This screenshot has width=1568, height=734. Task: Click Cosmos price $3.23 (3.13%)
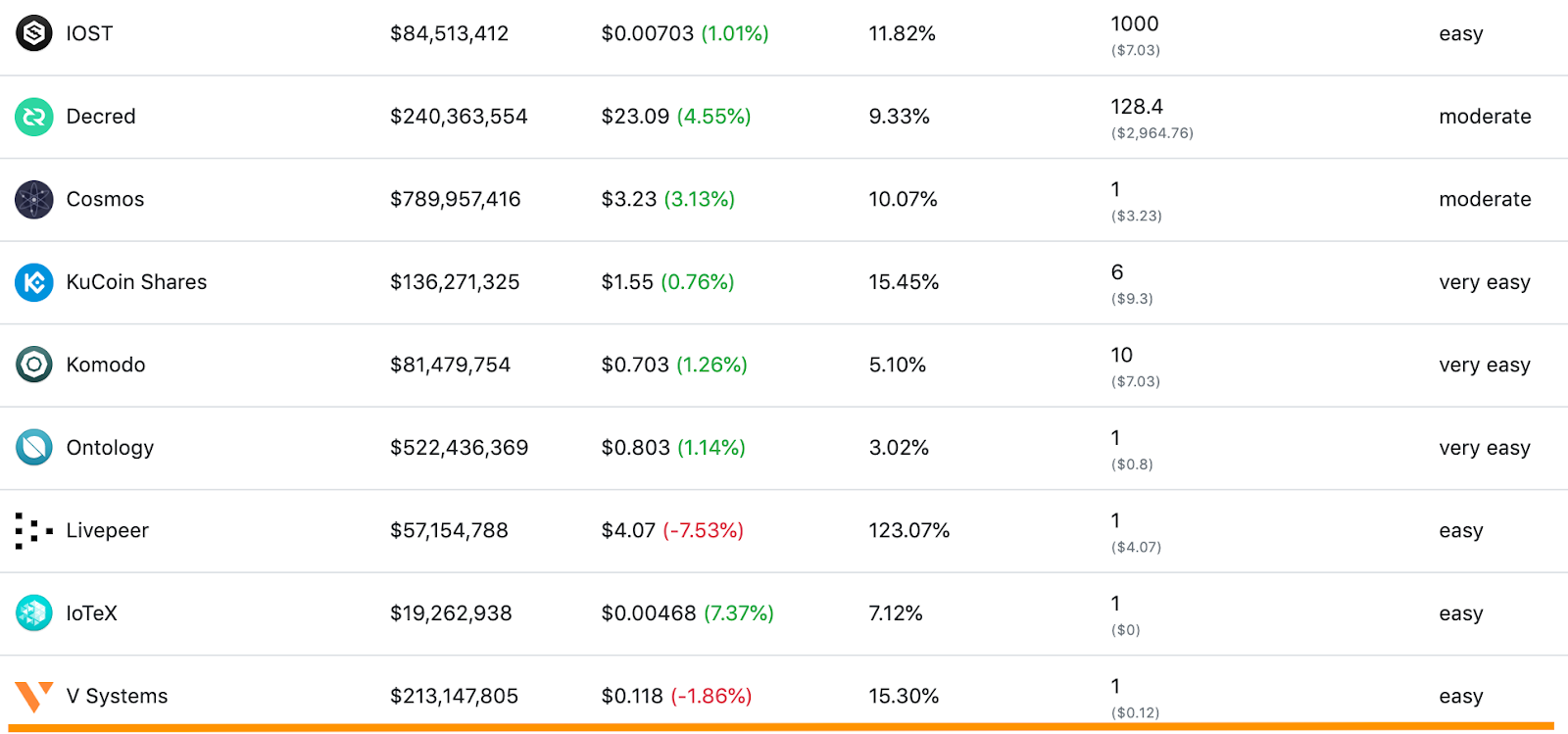668,199
